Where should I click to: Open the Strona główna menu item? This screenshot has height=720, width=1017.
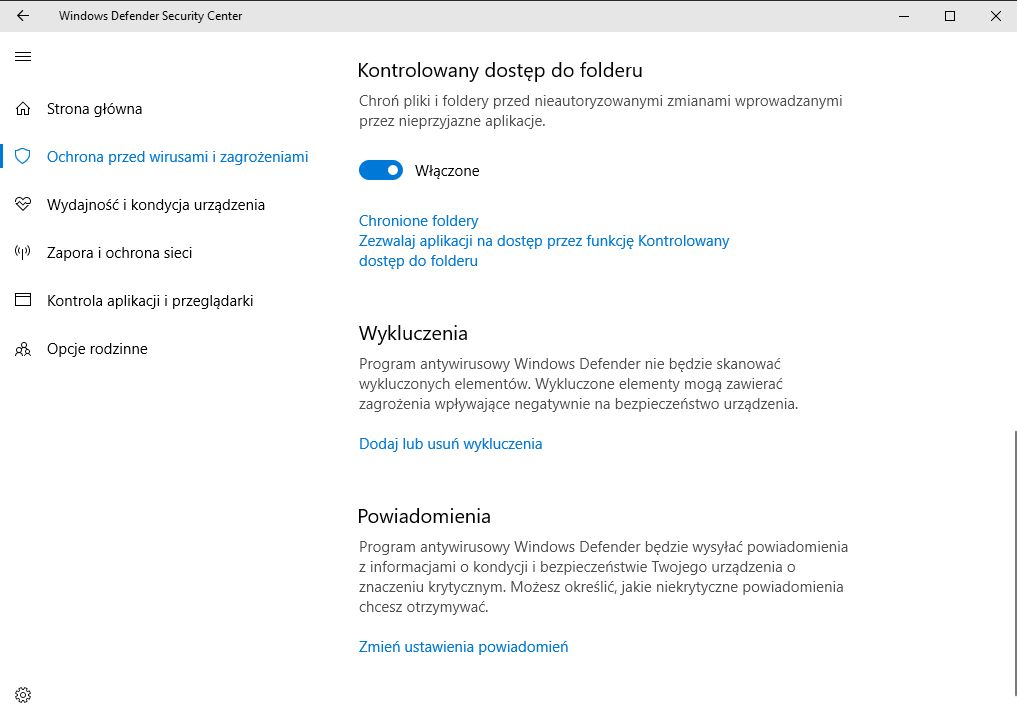pos(94,109)
